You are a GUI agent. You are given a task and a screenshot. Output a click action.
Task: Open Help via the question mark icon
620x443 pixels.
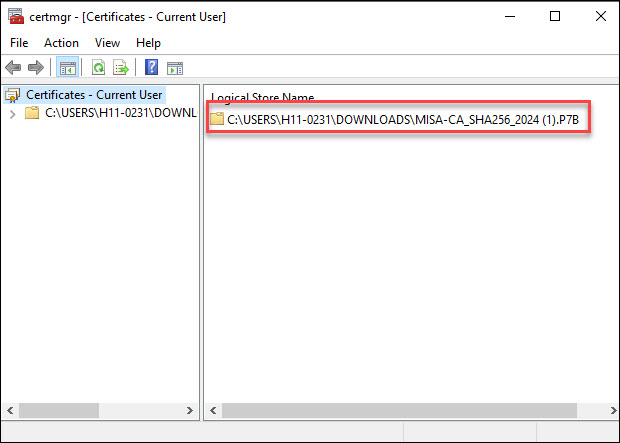click(152, 68)
